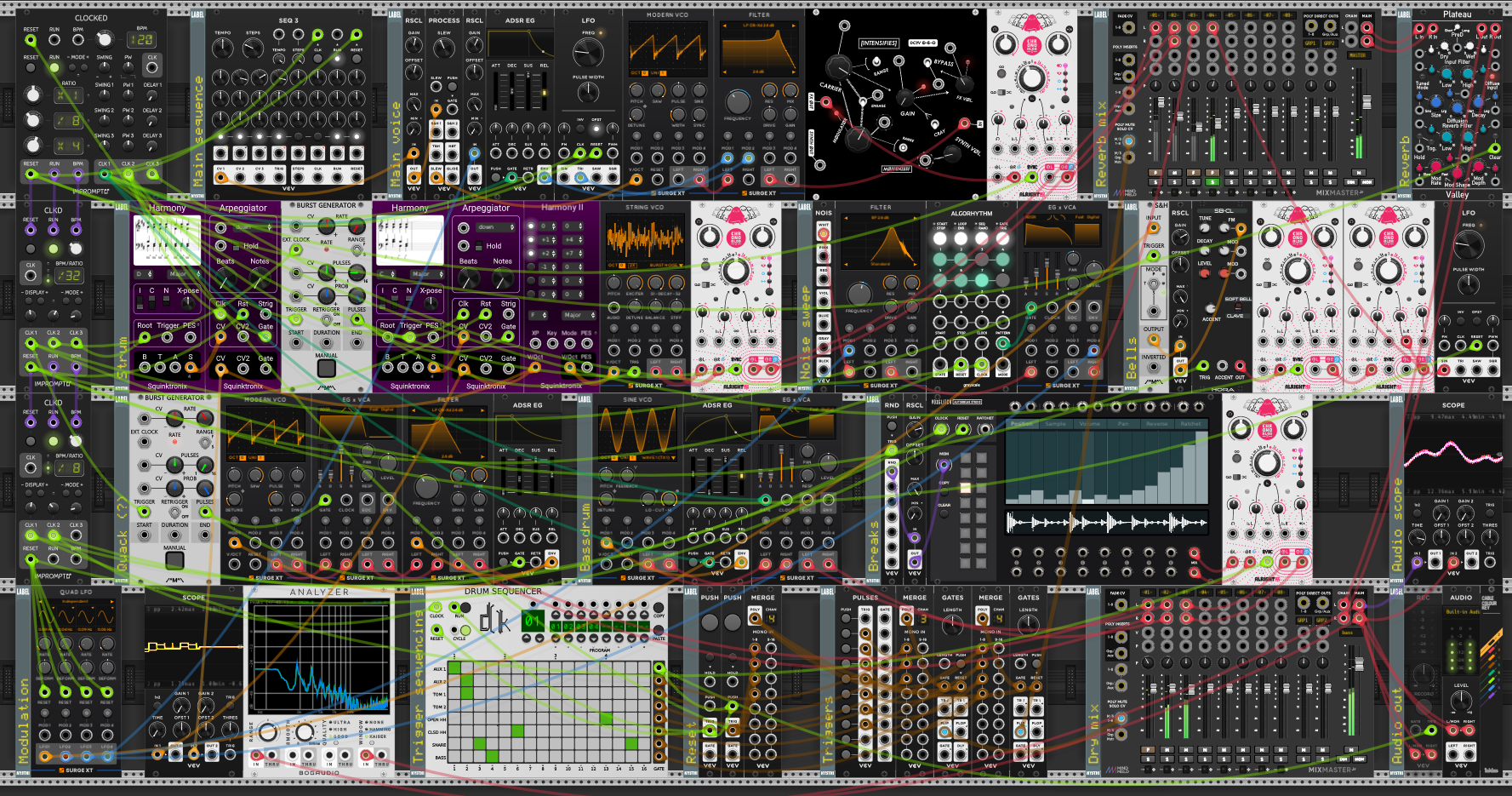
Task: Click Clear button on the Plateau reverb
Action: [x=1494, y=148]
